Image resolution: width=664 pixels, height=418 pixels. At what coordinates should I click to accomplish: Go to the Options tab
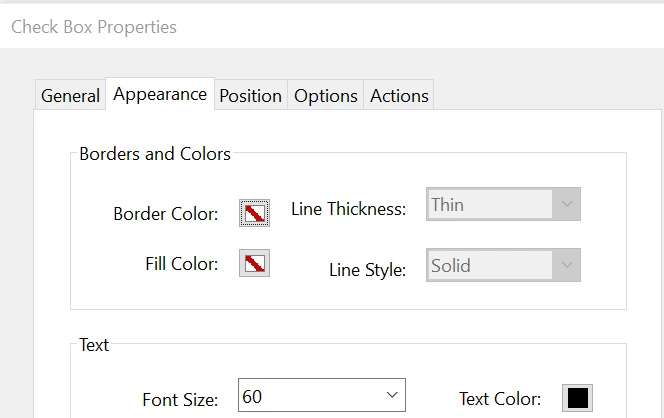click(326, 96)
